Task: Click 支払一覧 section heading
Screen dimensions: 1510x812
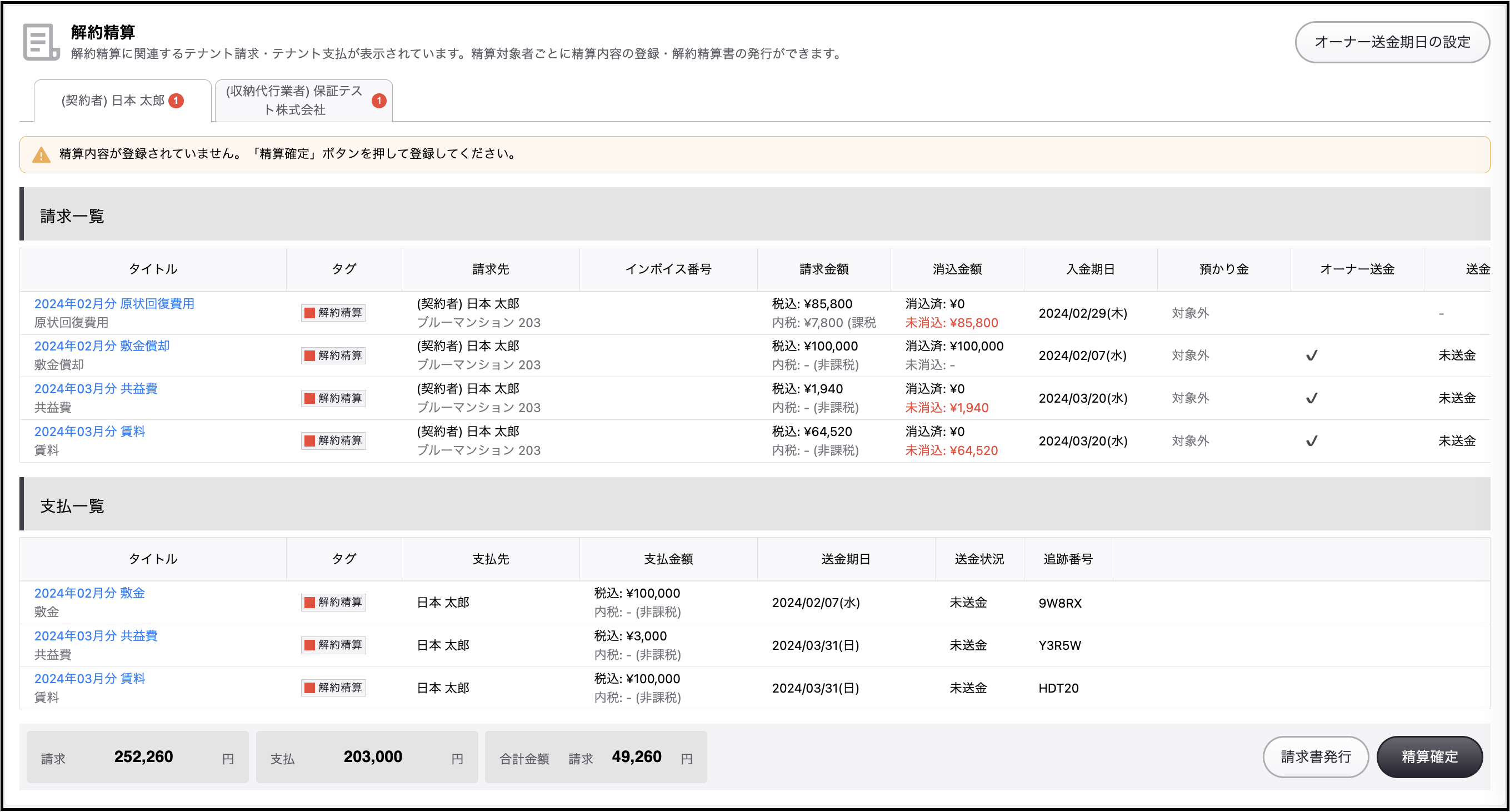Action: point(72,506)
